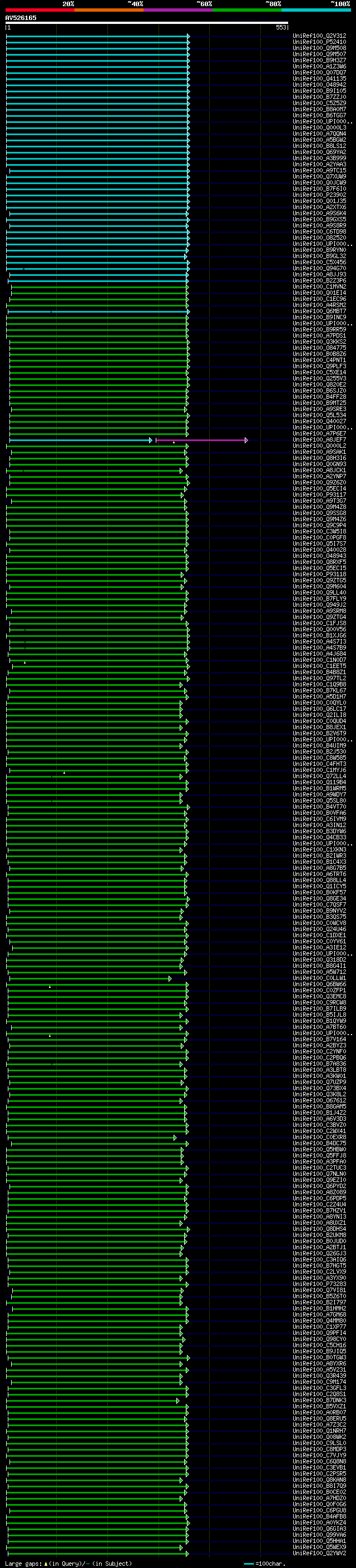Select hit label UniRef100_C6TD98
This screenshot has height=1568, width=356.
pyautogui.click(x=319, y=231)
